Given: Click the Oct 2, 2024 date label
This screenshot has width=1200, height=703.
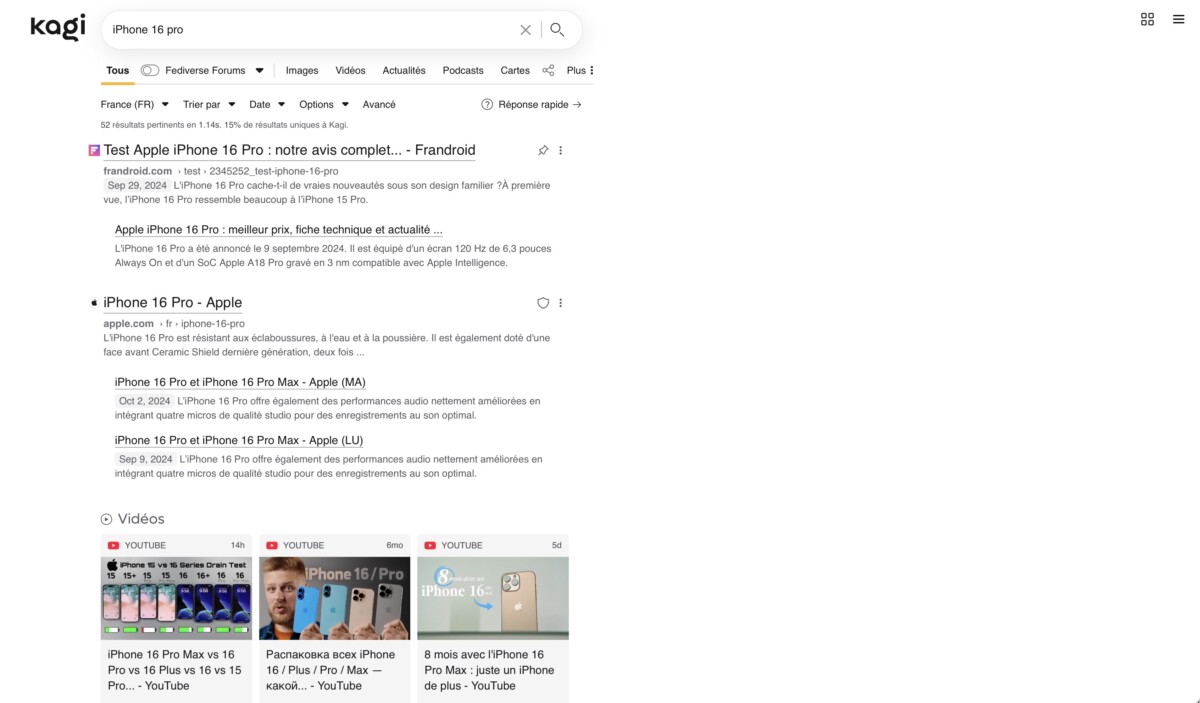Looking at the screenshot, I should [145, 401].
